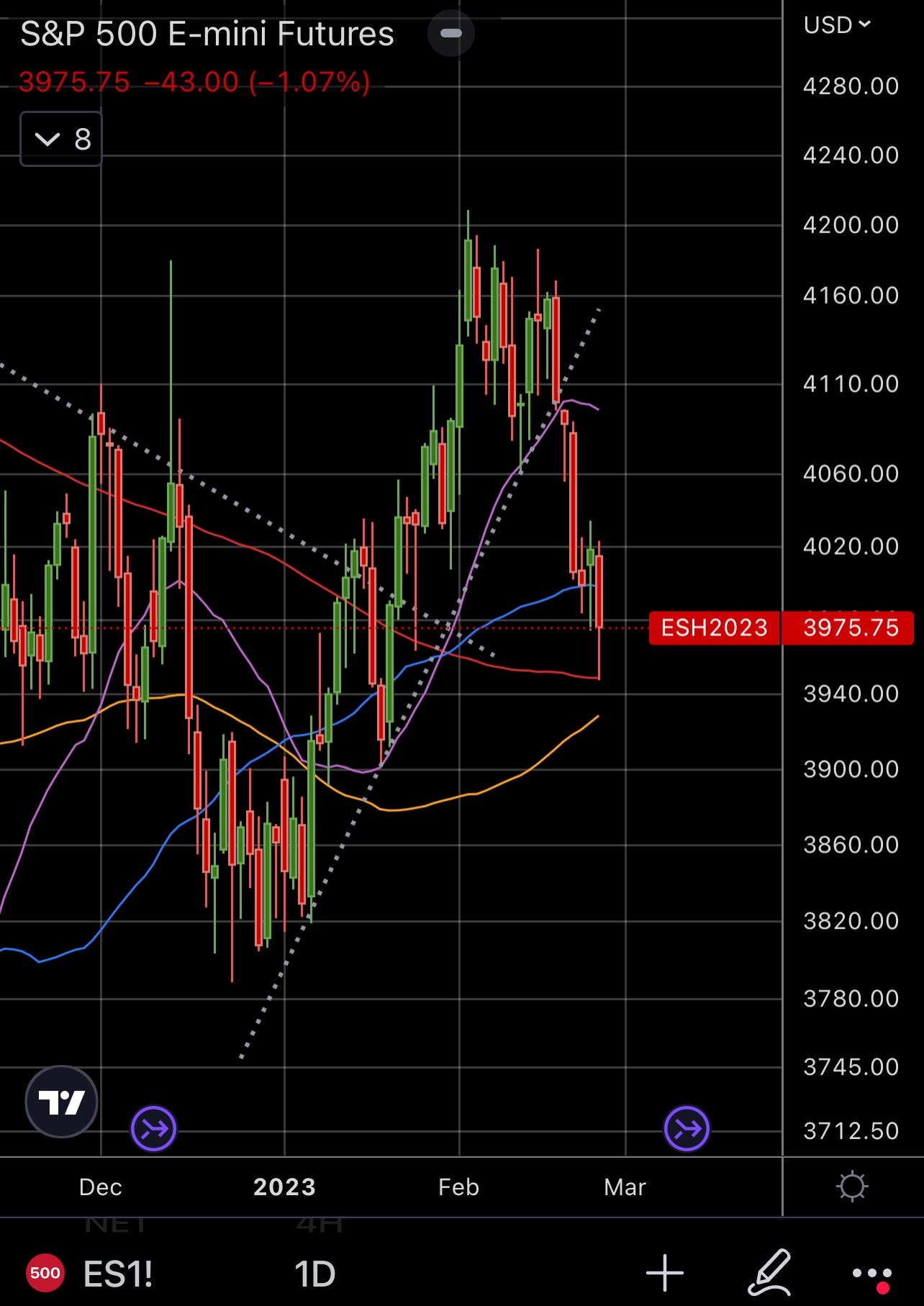Tap the 3975.75 current price tag

848,627
